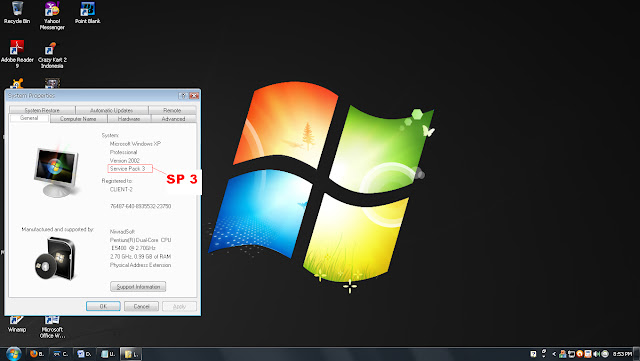Select the General tab
The image size is (640, 361).
click(29, 118)
